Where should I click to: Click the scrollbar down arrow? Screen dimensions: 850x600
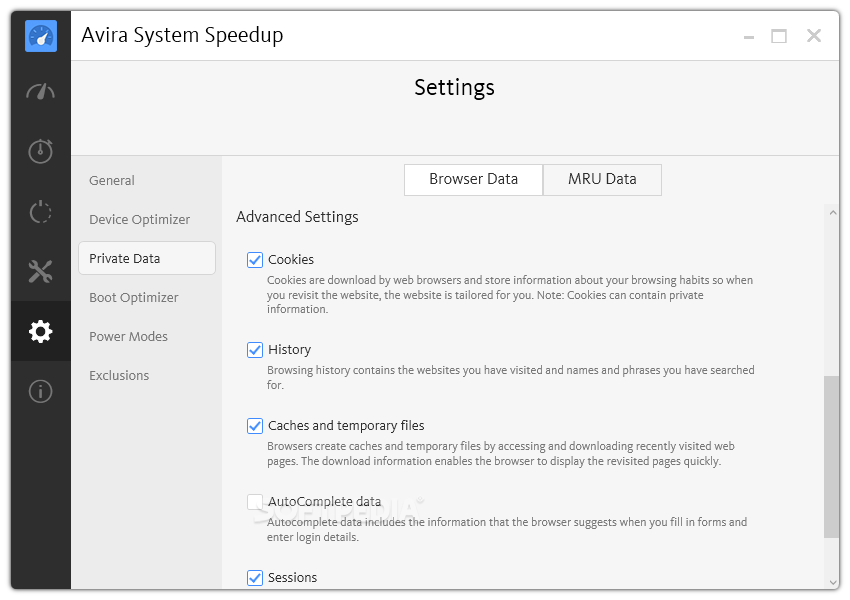833,582
